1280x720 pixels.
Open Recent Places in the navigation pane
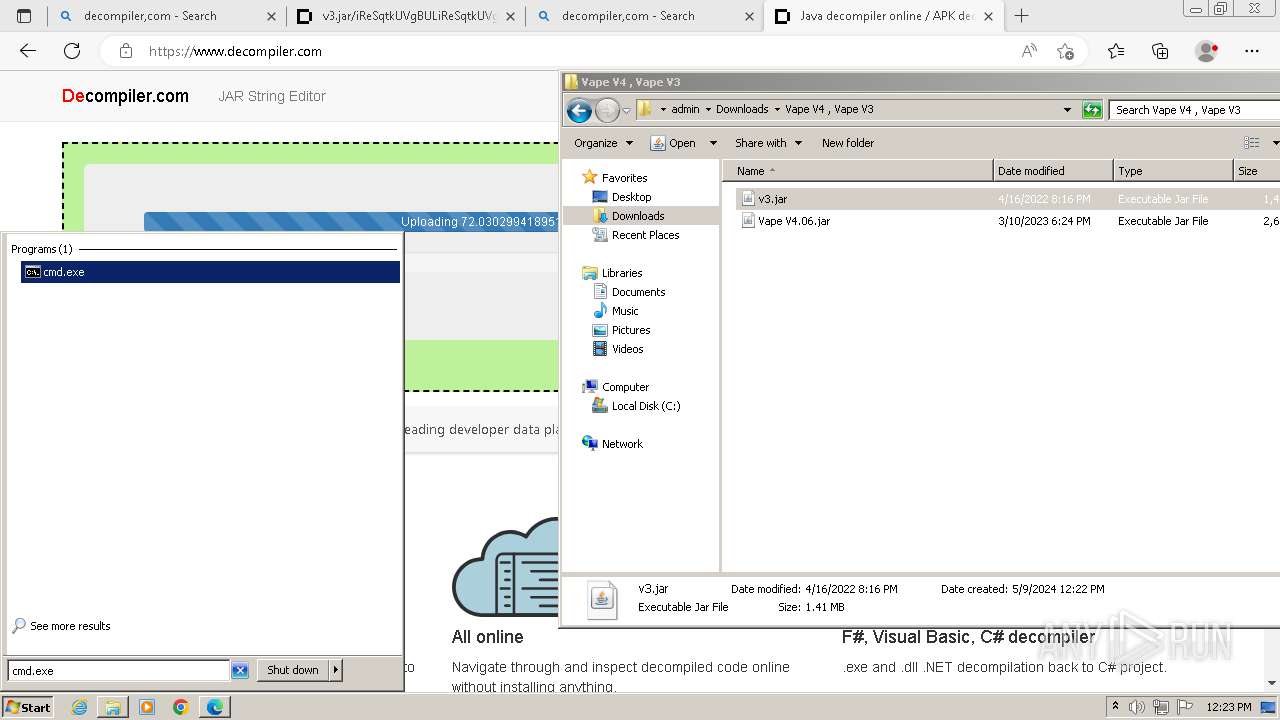click(645, 235)
